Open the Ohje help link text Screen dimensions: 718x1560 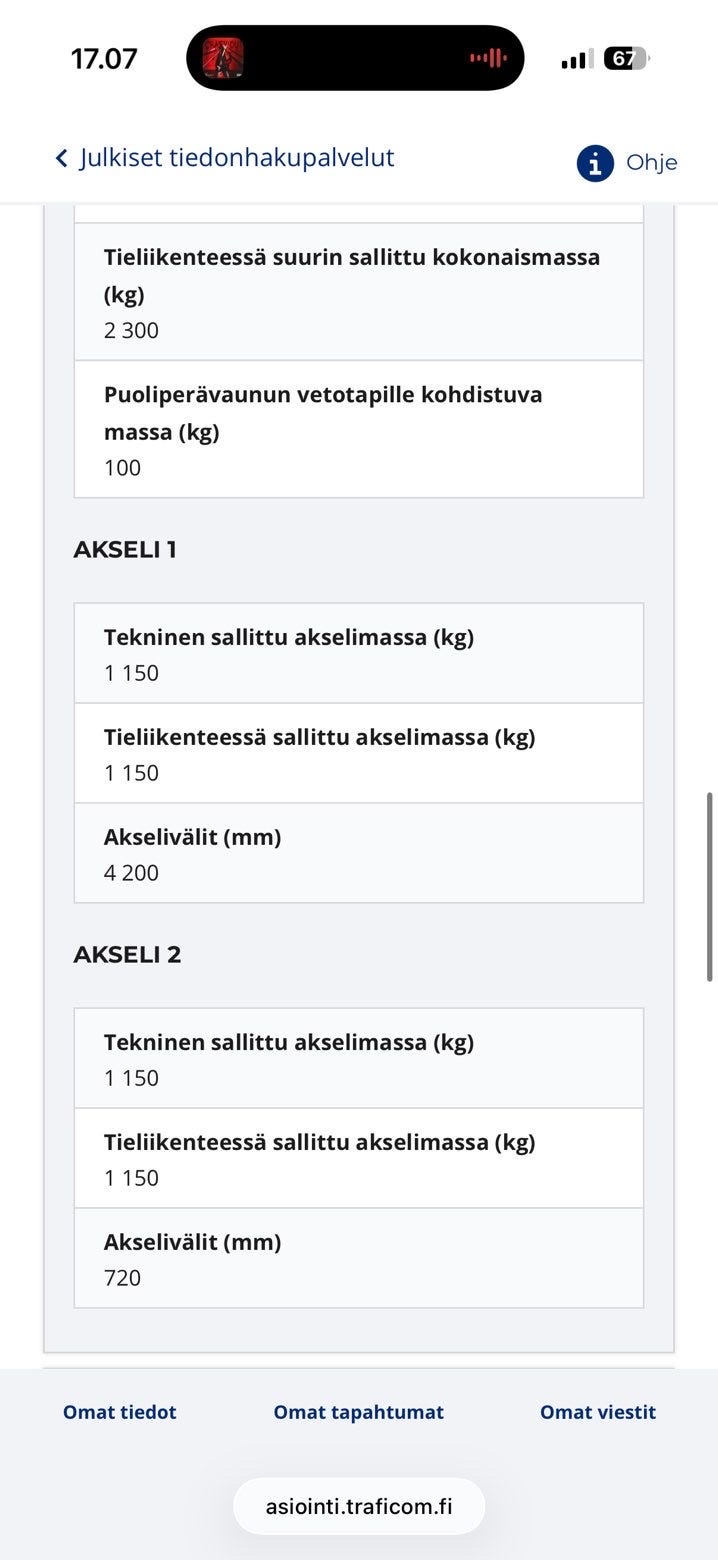(x=651, y=162)
